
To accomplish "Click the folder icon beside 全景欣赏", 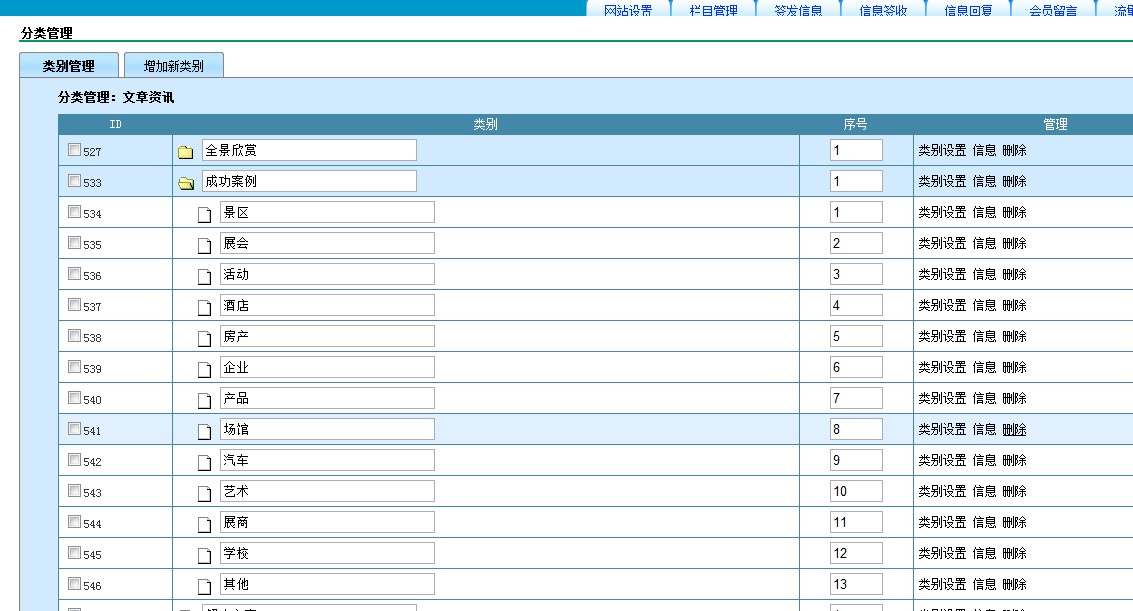I will 185,152.
